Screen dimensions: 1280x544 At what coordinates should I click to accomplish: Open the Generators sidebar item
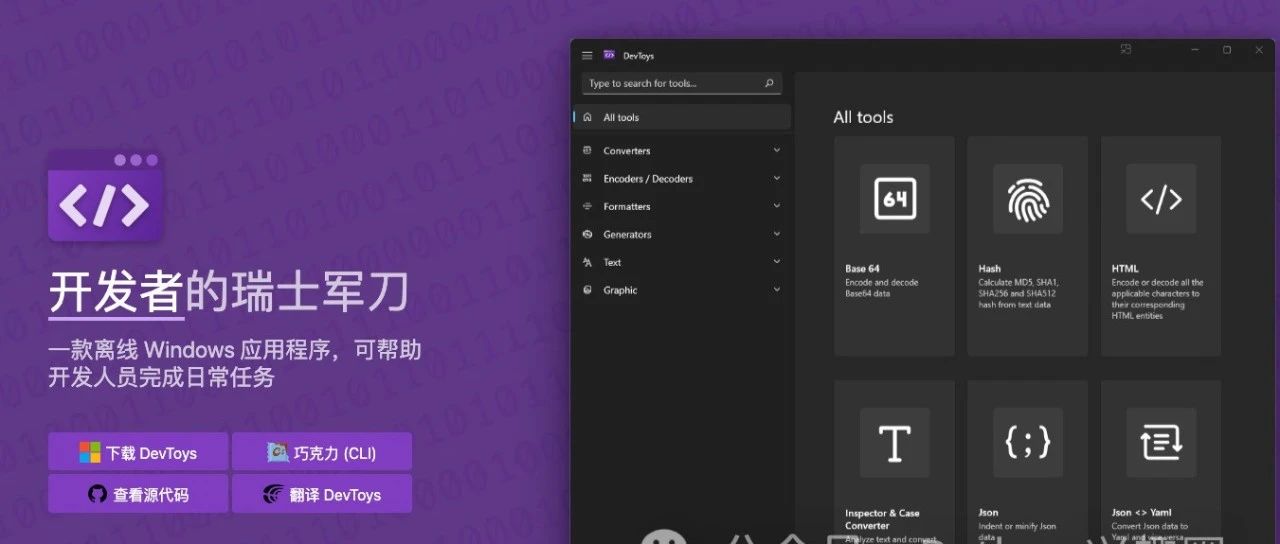tap(683, 234)
